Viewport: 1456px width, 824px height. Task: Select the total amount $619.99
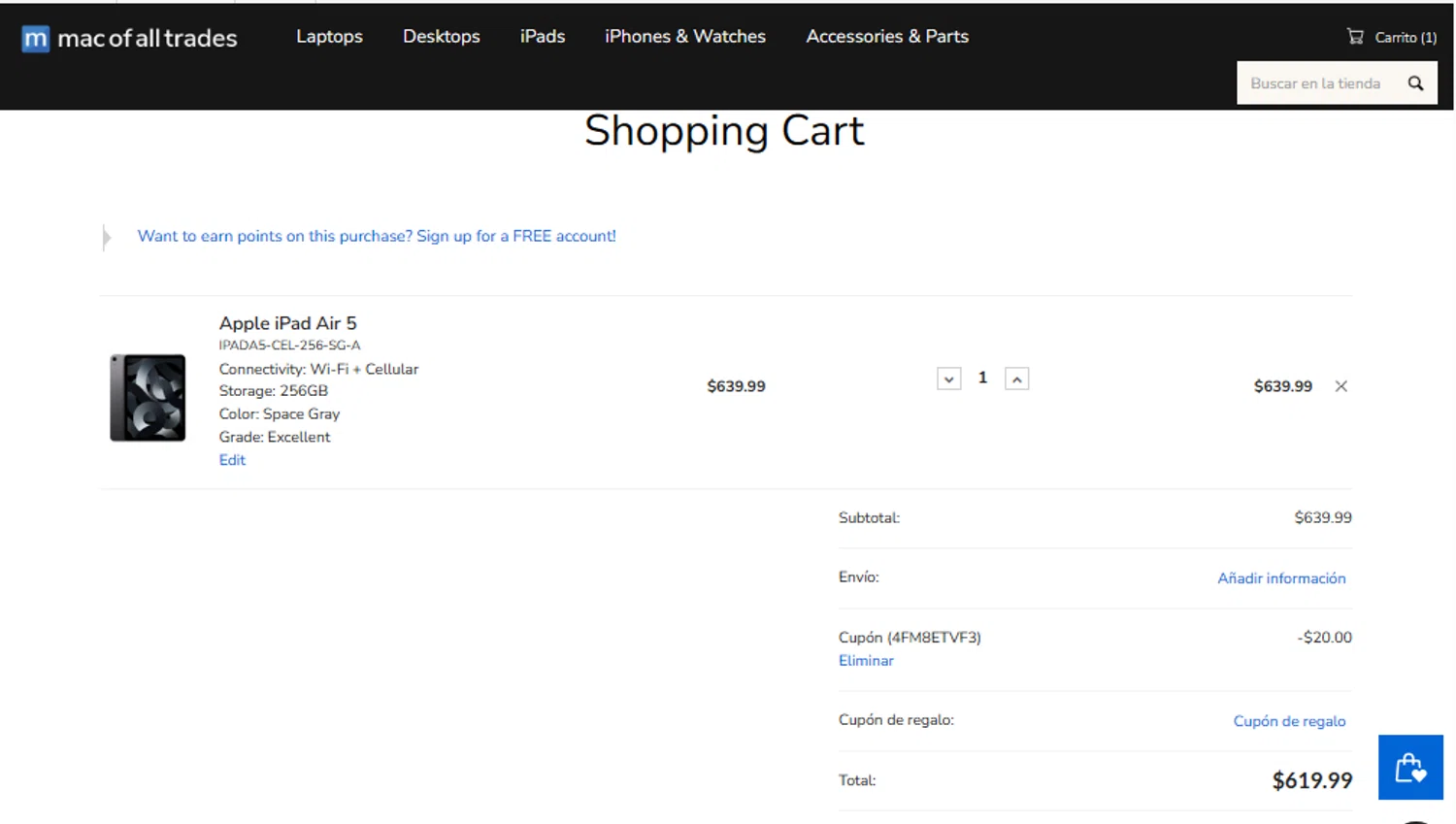pyautogui.click(x=1312, y=780)
